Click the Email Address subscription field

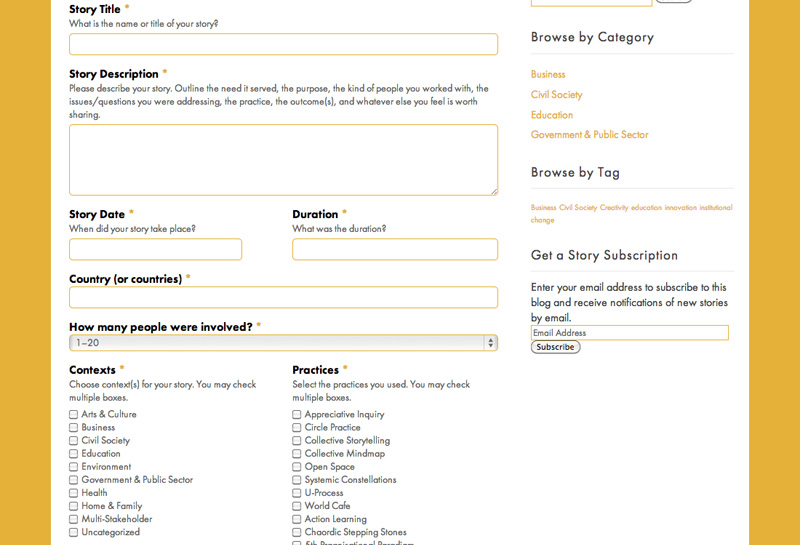pos(630,333)
